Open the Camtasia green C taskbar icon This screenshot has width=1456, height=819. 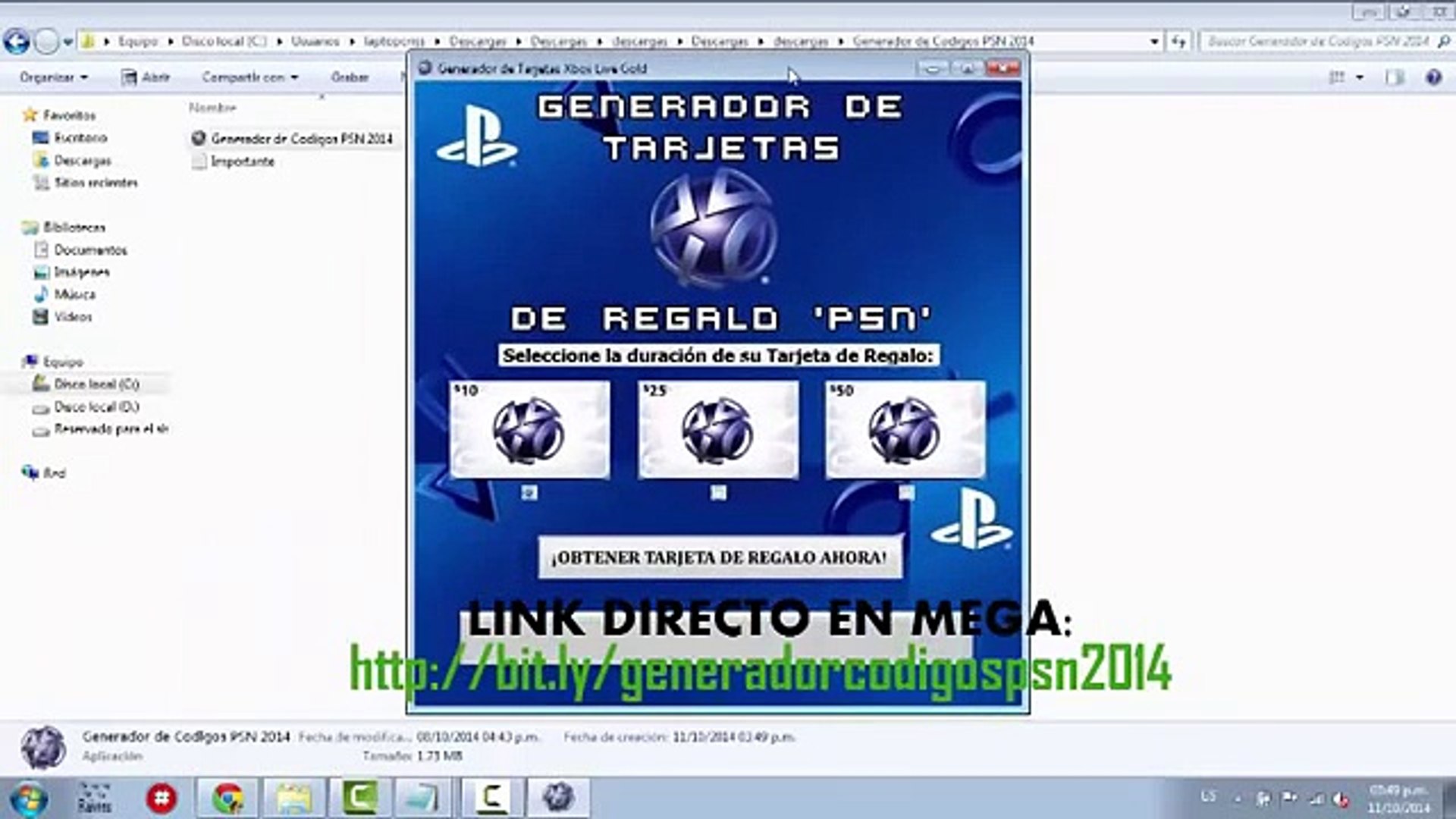pyautogui.click(x=359, y=798)
